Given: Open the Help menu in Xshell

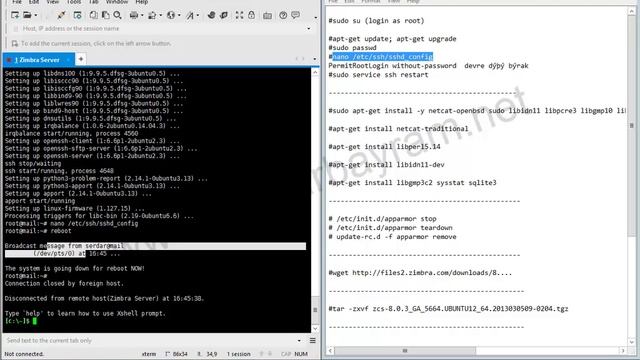Looking at the screenshot, I should click(142, 2).
